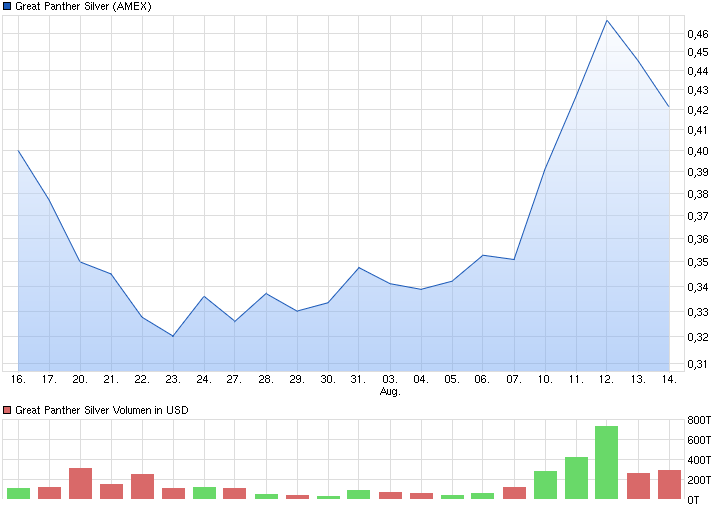Click price axis value '0,36'
Screen dimensions: 726x508
(x=698, y=239)
